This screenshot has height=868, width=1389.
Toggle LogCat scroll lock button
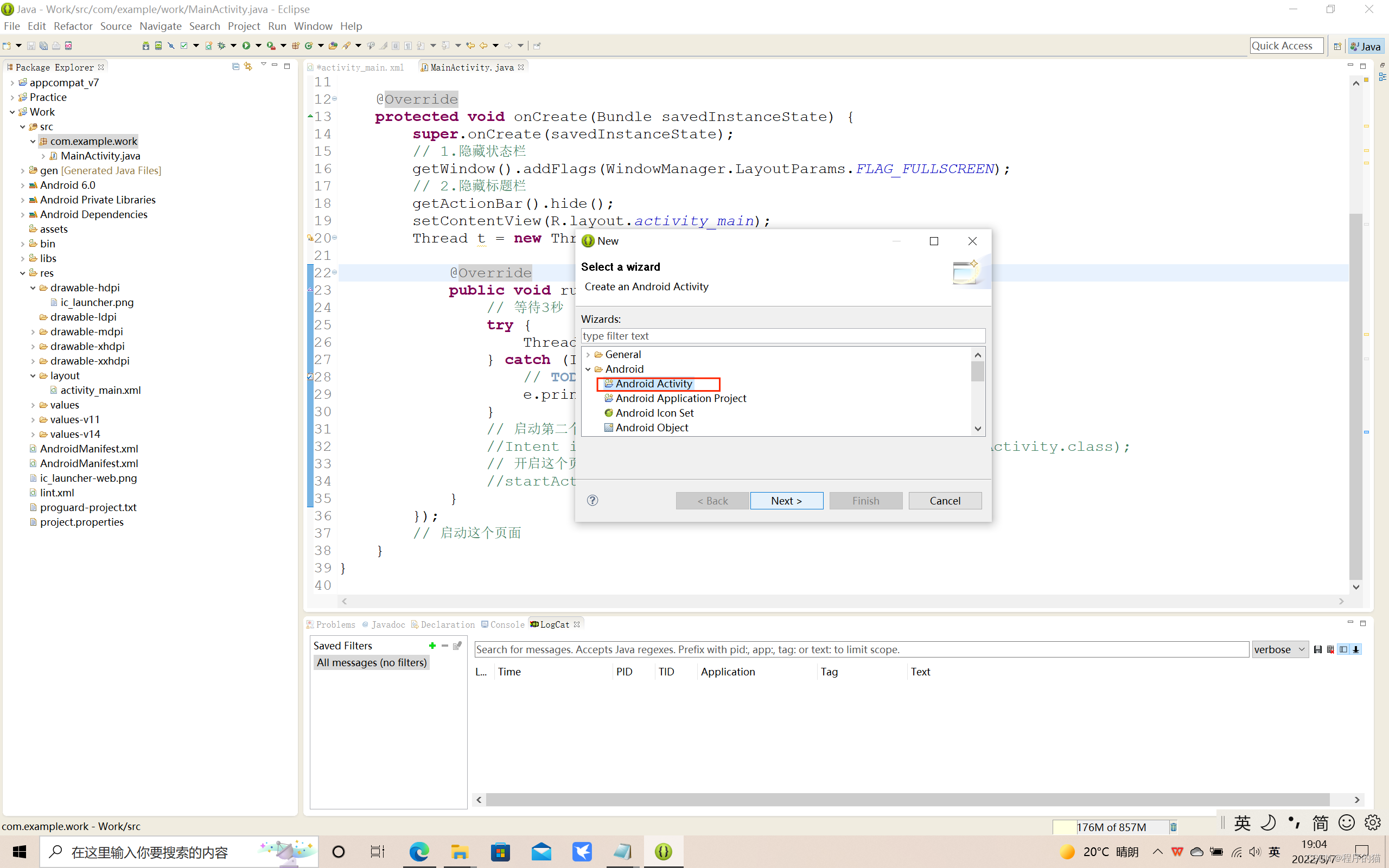(x=1356, y=649)
